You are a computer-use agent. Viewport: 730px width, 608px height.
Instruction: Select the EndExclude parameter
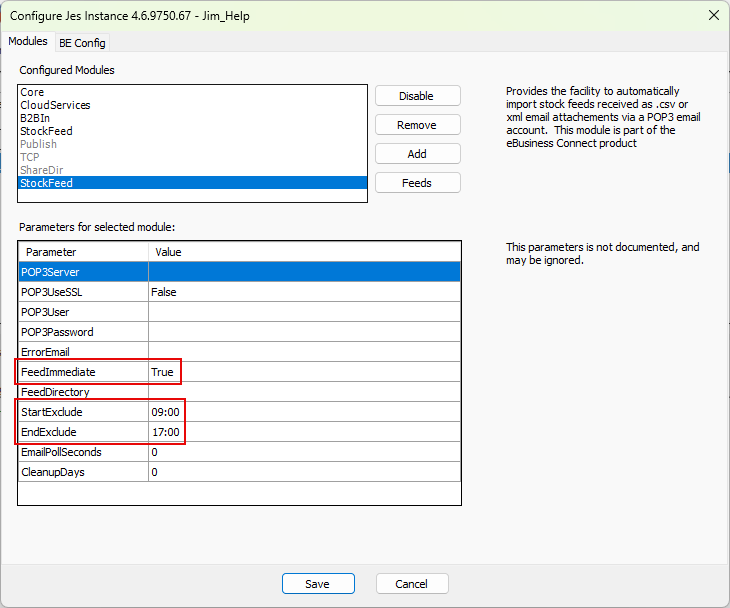pyautogui.click(x=83, y=432)
